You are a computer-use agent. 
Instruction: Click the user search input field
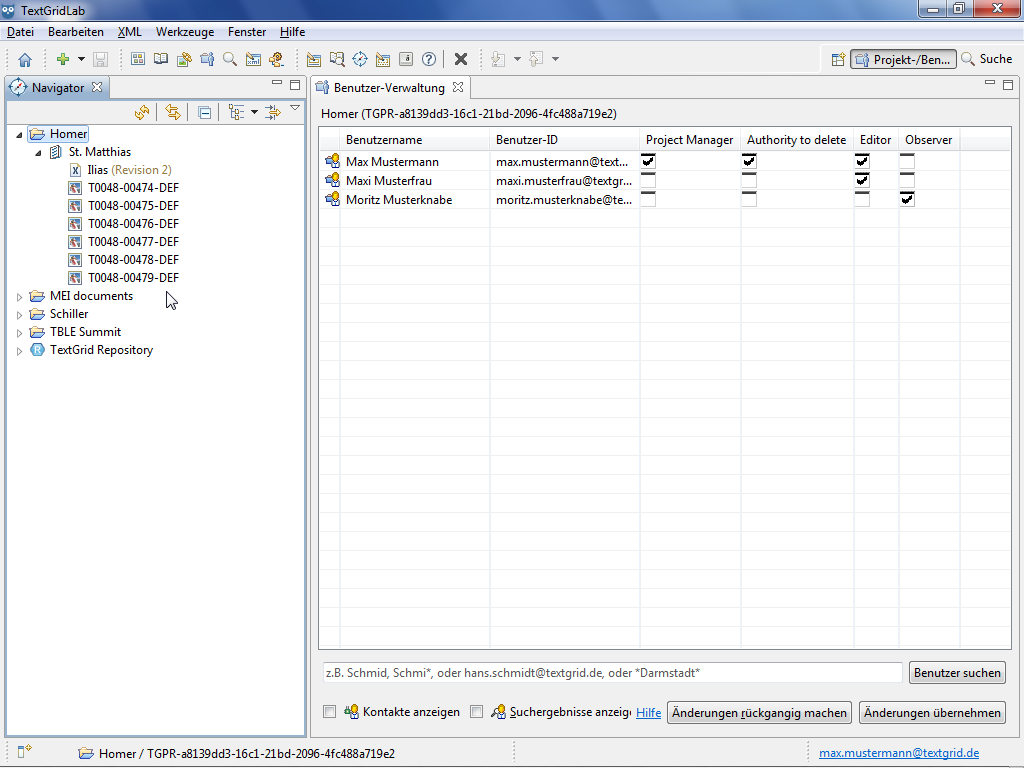click(x=610, y=673)
